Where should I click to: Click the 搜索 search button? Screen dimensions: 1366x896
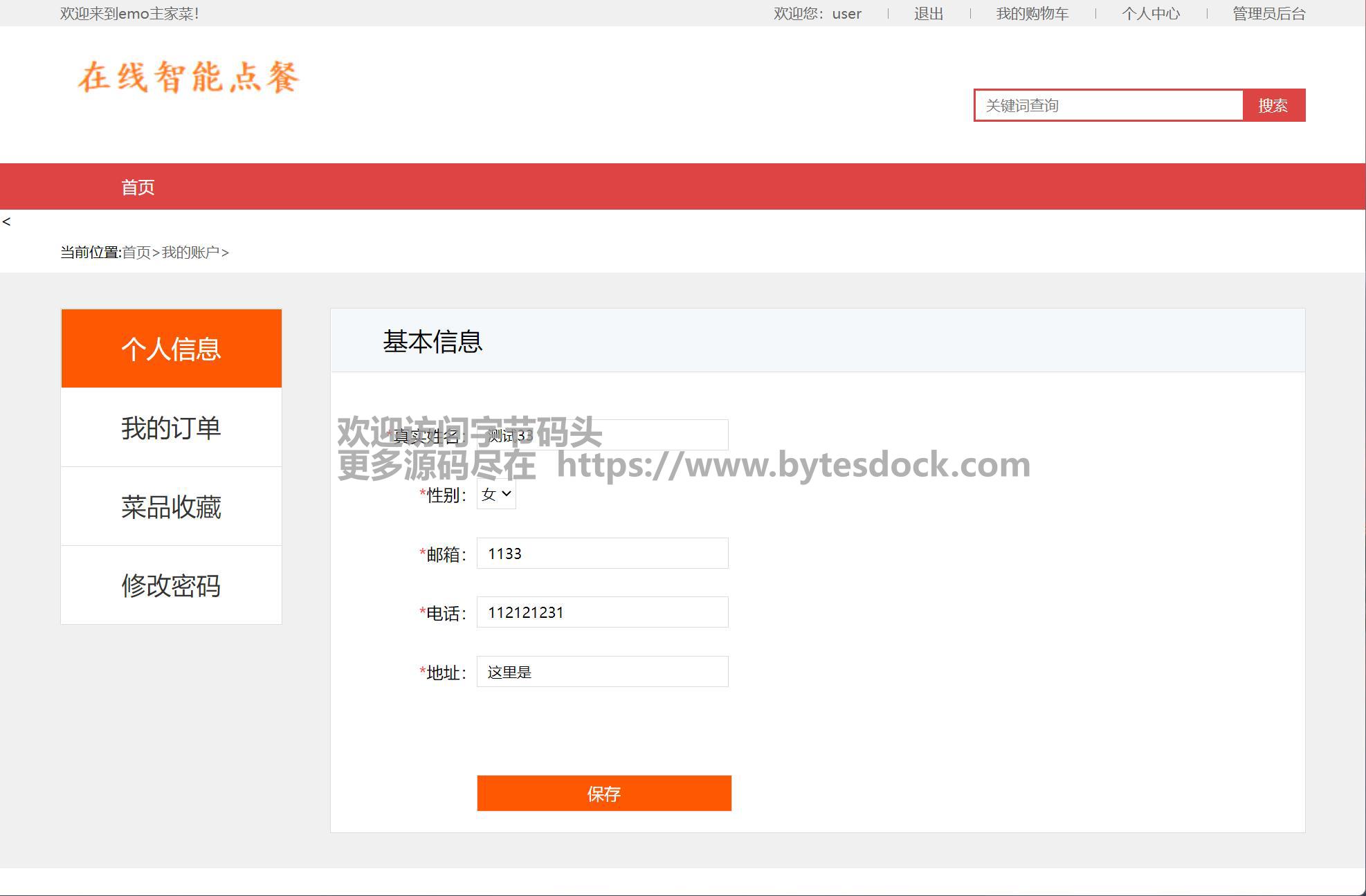pyautogui.click(x=1273, y=105)
